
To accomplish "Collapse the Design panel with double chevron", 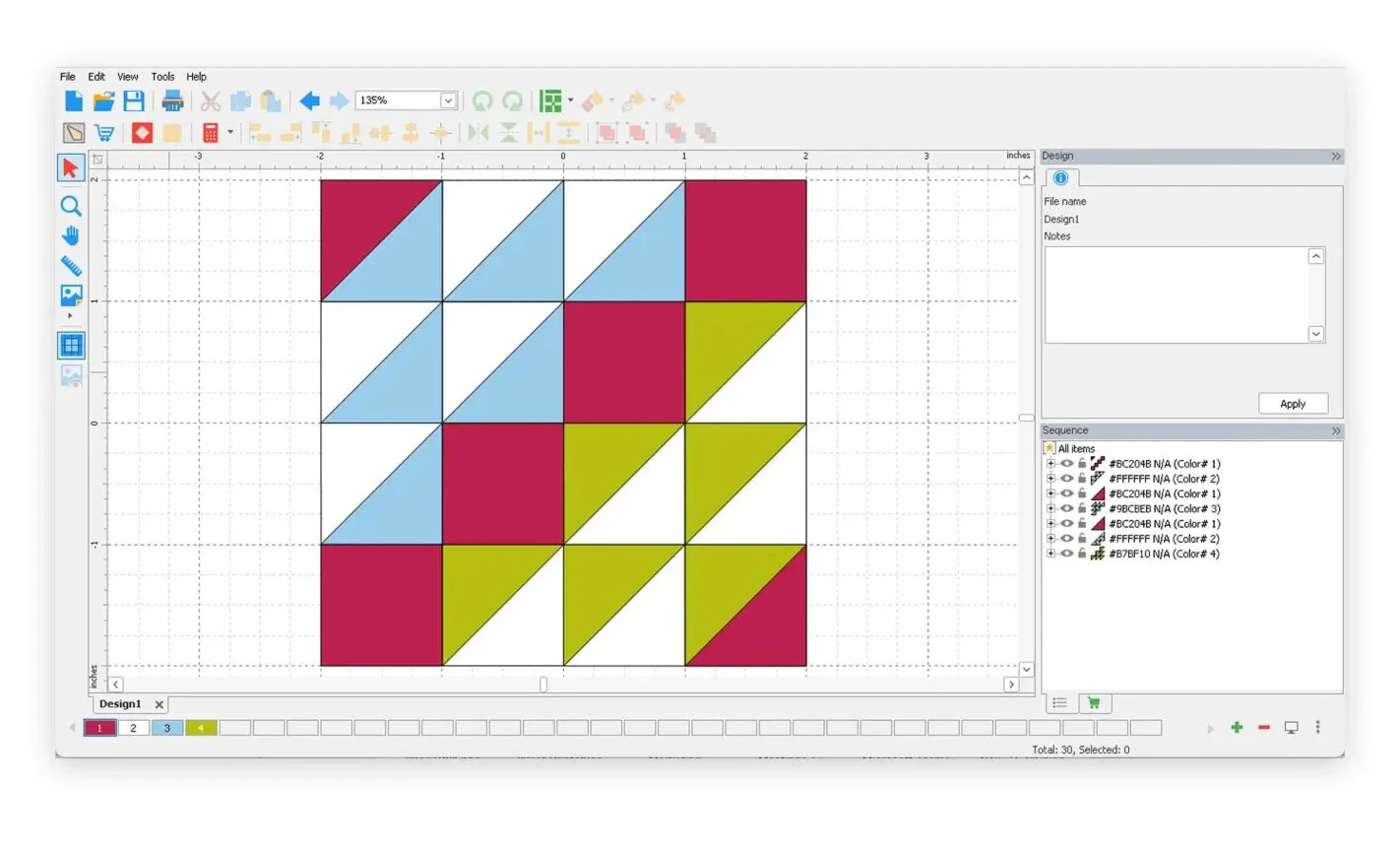I will (x=1335, y=157).
